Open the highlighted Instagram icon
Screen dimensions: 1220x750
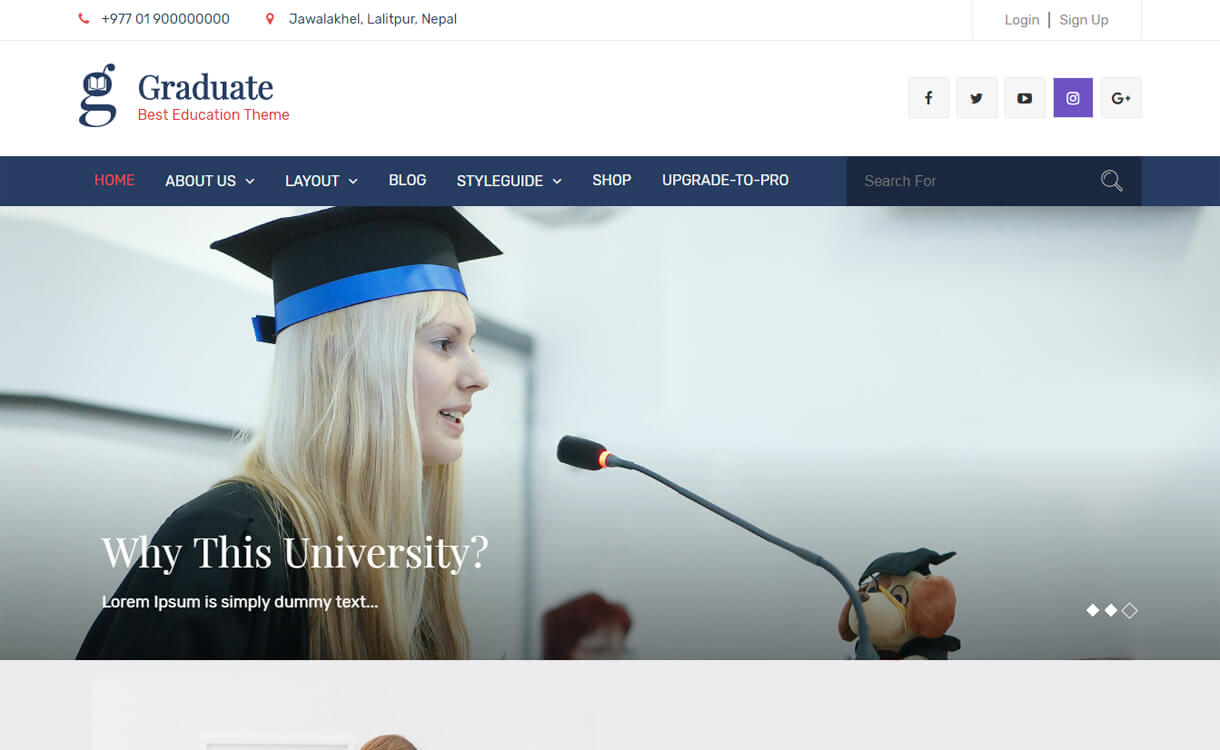[x=1072, y=98]
